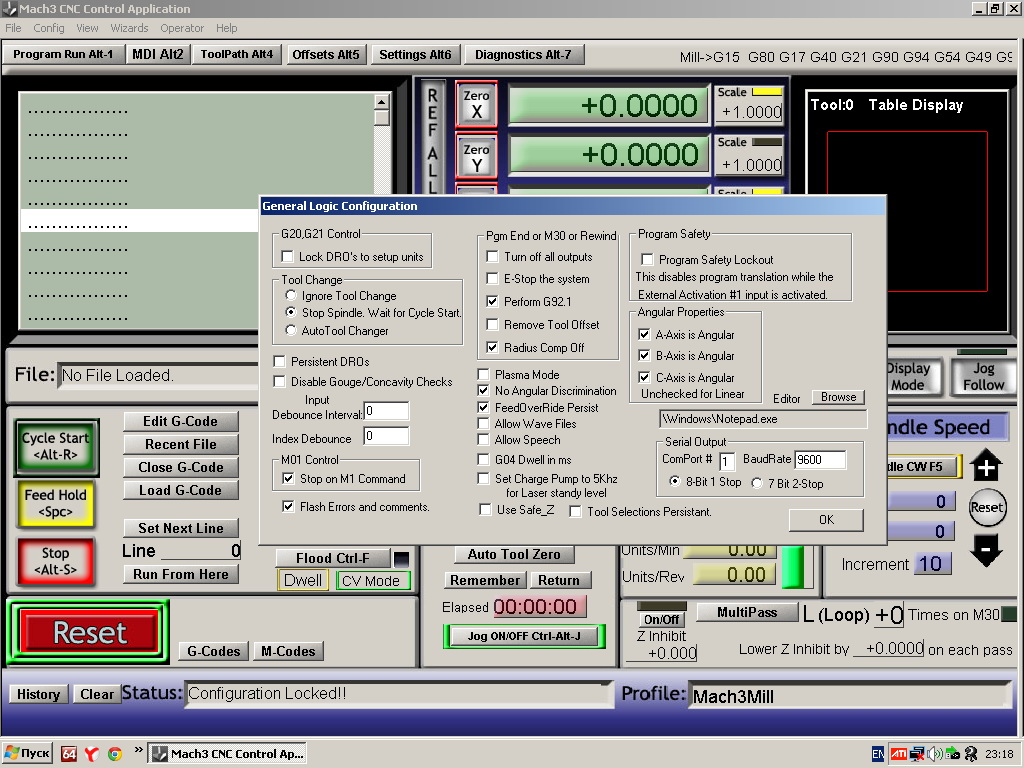Click the Flood Ctrl-F indicator LED
This screenshot has height=768, width=1024.
(x=402, y=558)
